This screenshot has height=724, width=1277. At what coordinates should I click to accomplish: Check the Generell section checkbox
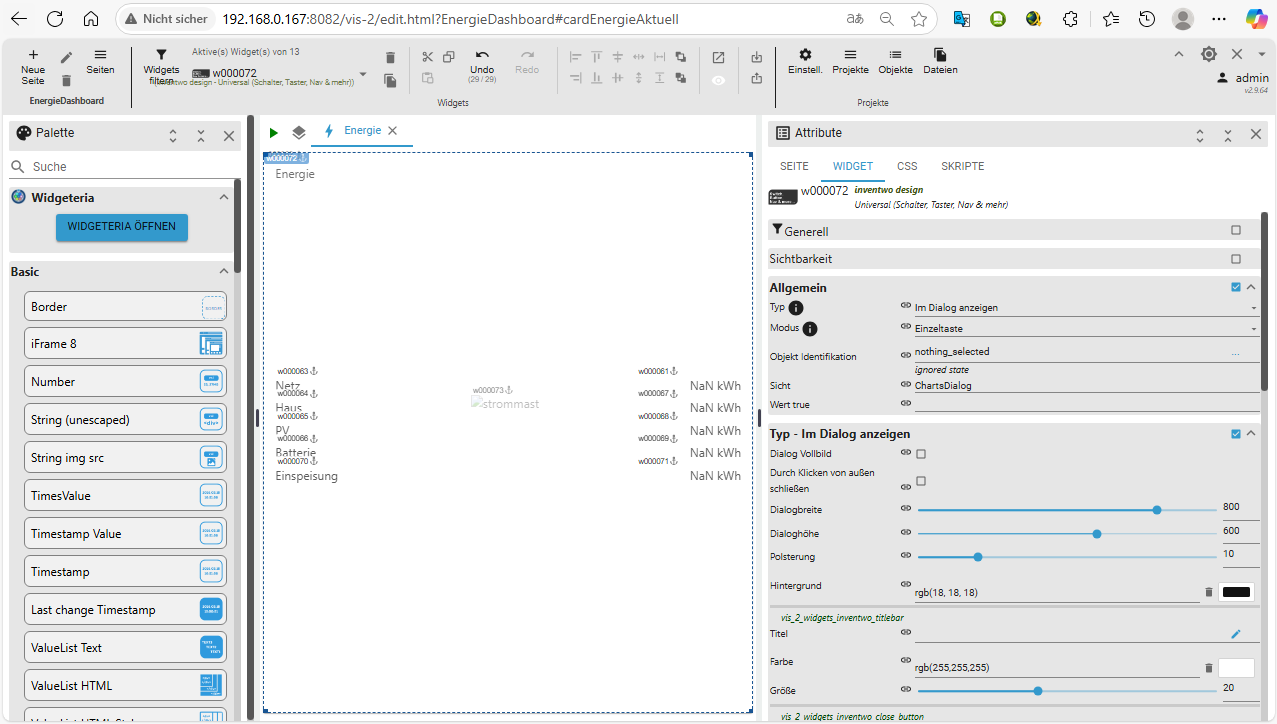pos(1236,230)
